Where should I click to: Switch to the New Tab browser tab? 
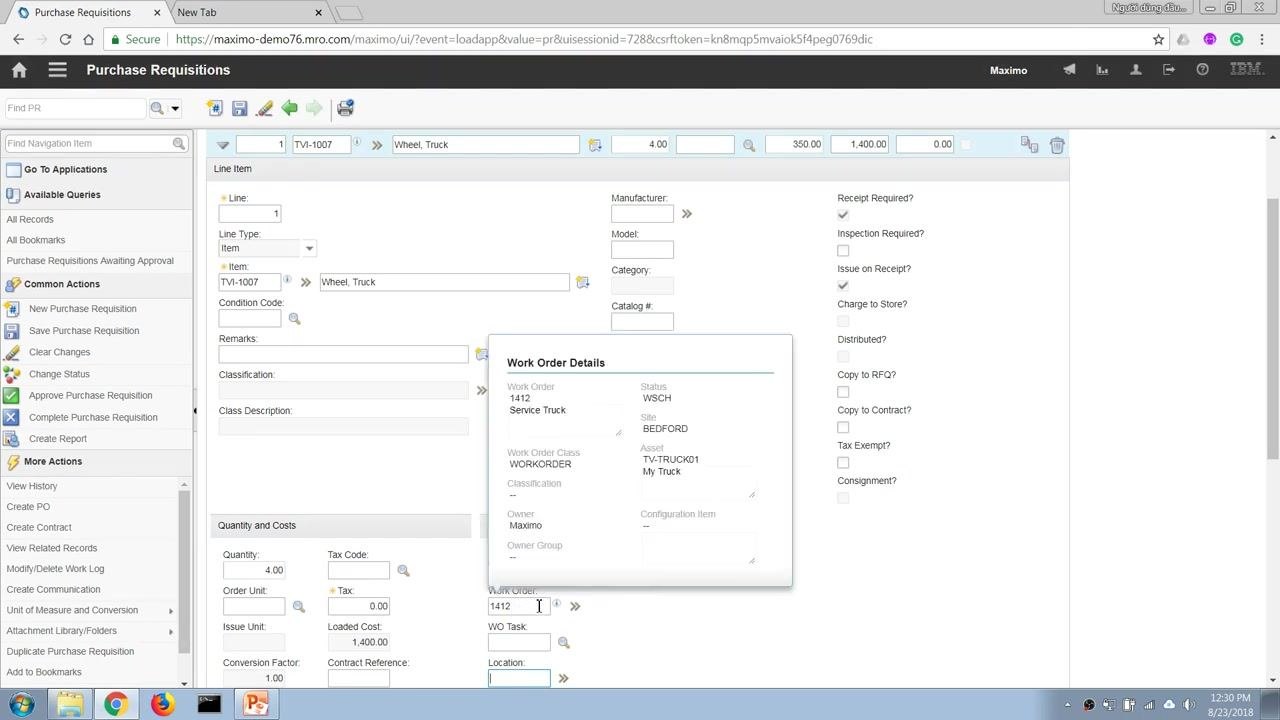point(250,12)
